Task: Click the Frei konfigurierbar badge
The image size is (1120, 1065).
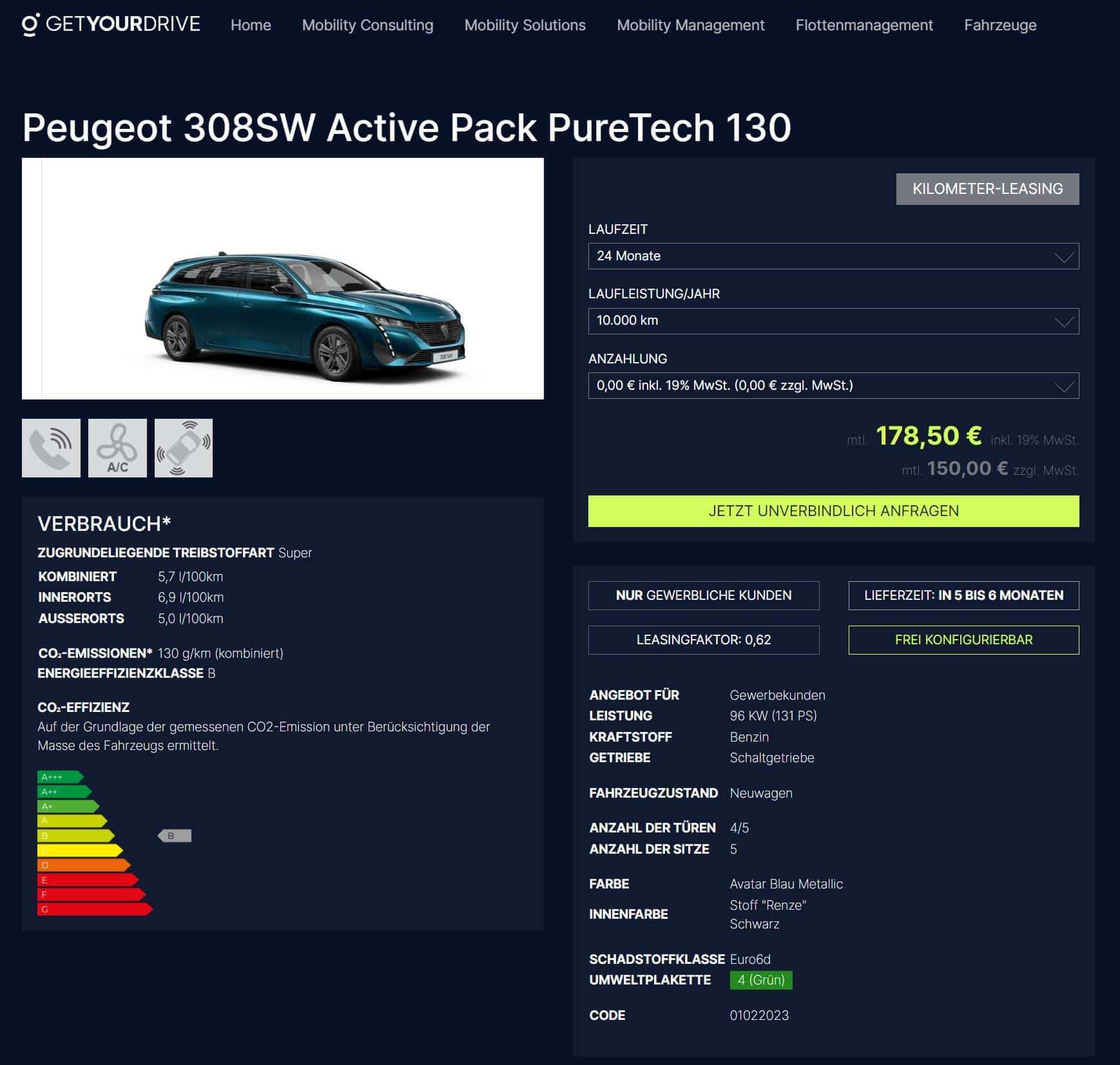Action: (963, 640)
